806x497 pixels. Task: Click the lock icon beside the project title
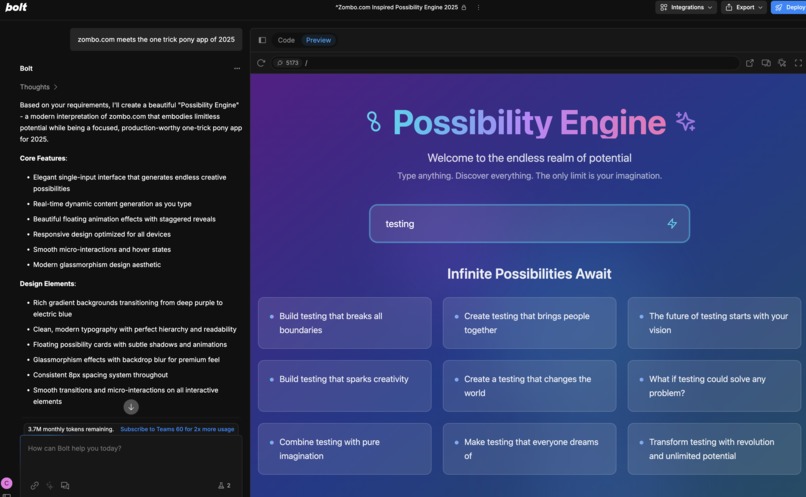pyautogui.click(x=464, y=7)
